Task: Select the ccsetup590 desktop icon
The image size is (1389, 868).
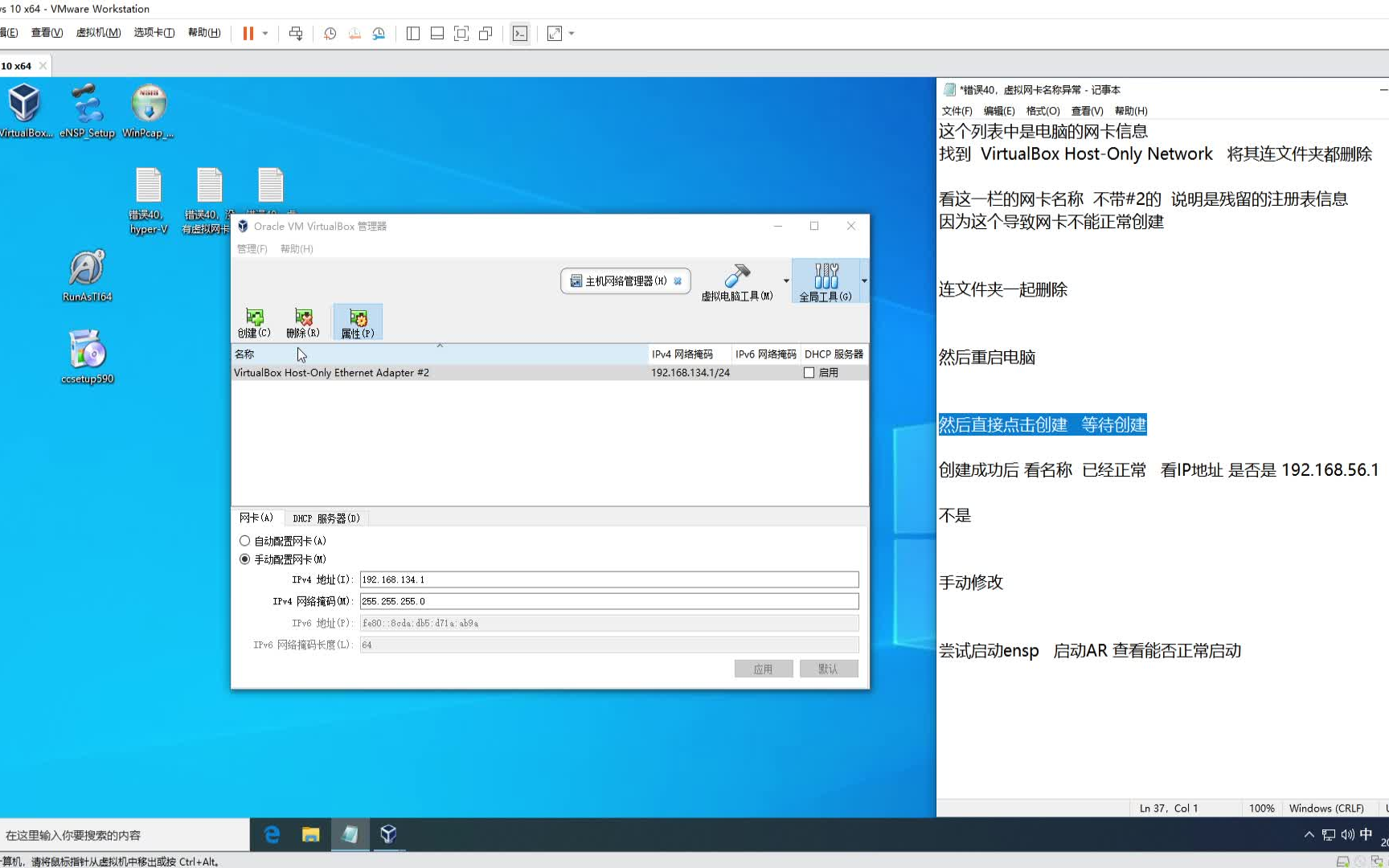Action: click(x=87, y=357)
